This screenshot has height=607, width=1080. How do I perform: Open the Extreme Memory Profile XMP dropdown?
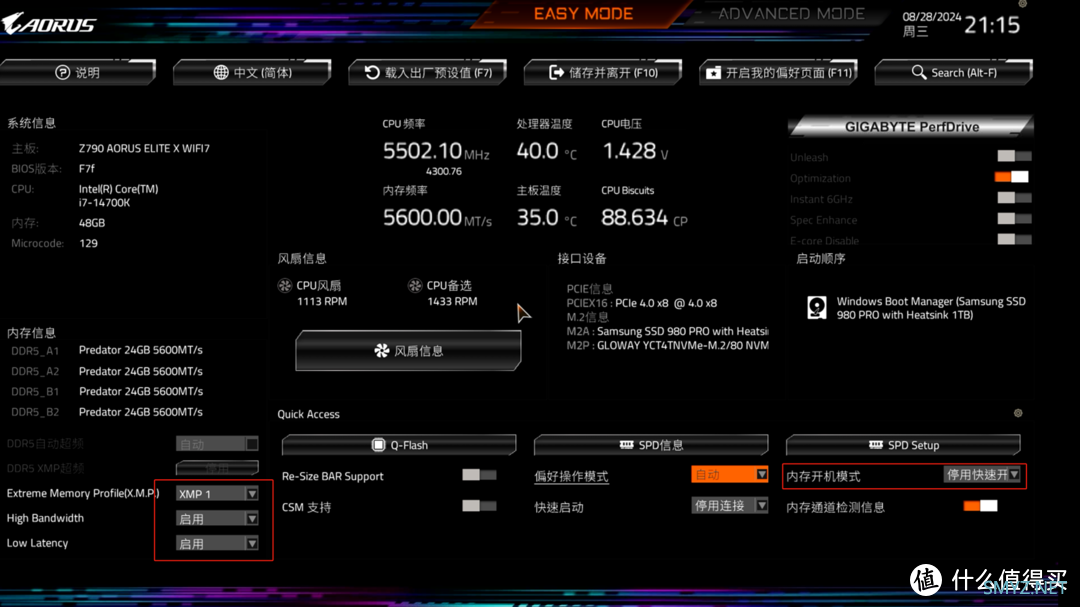tap(217, 494)
